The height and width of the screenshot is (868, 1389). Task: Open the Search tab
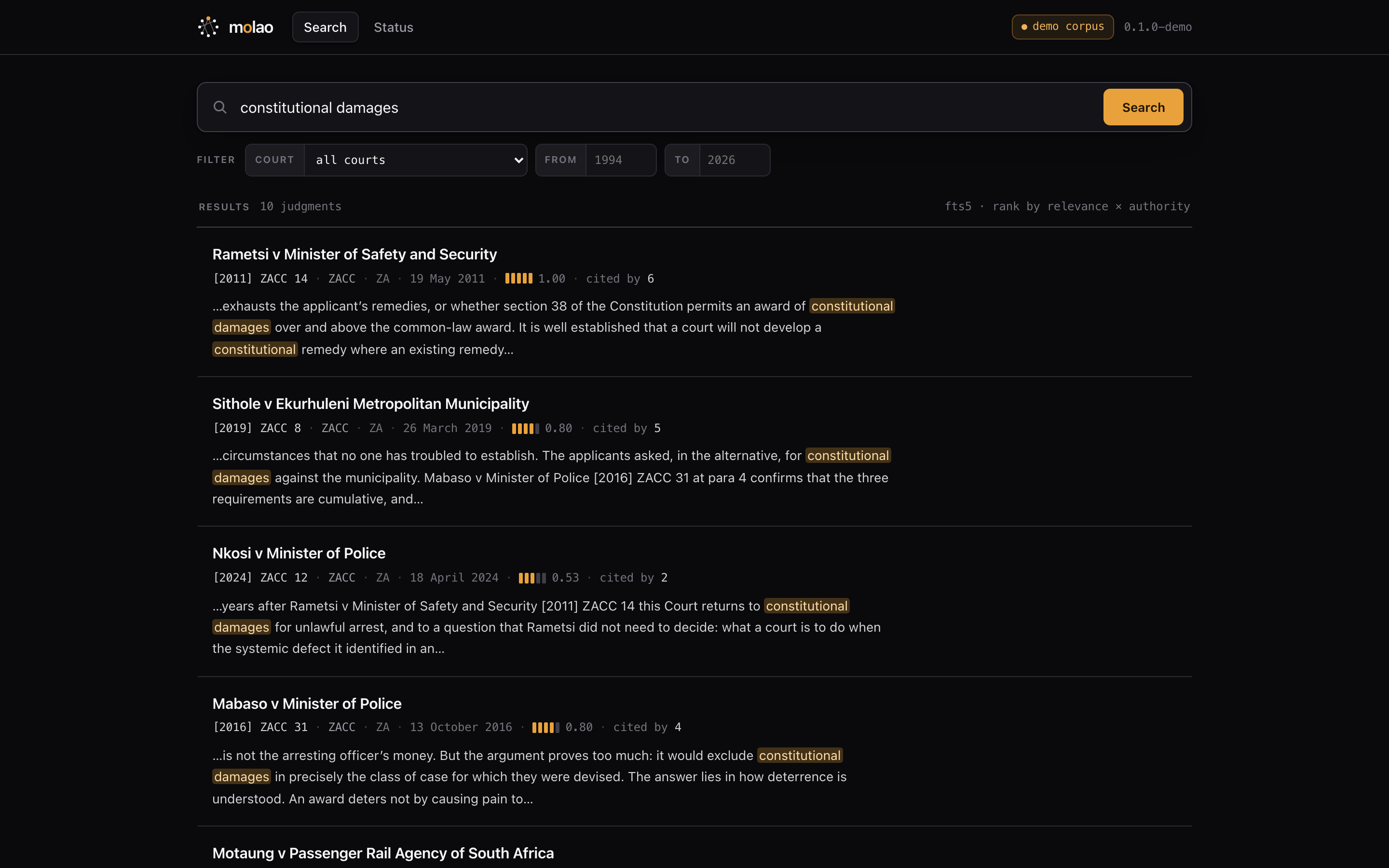click(x=326, y=27)
